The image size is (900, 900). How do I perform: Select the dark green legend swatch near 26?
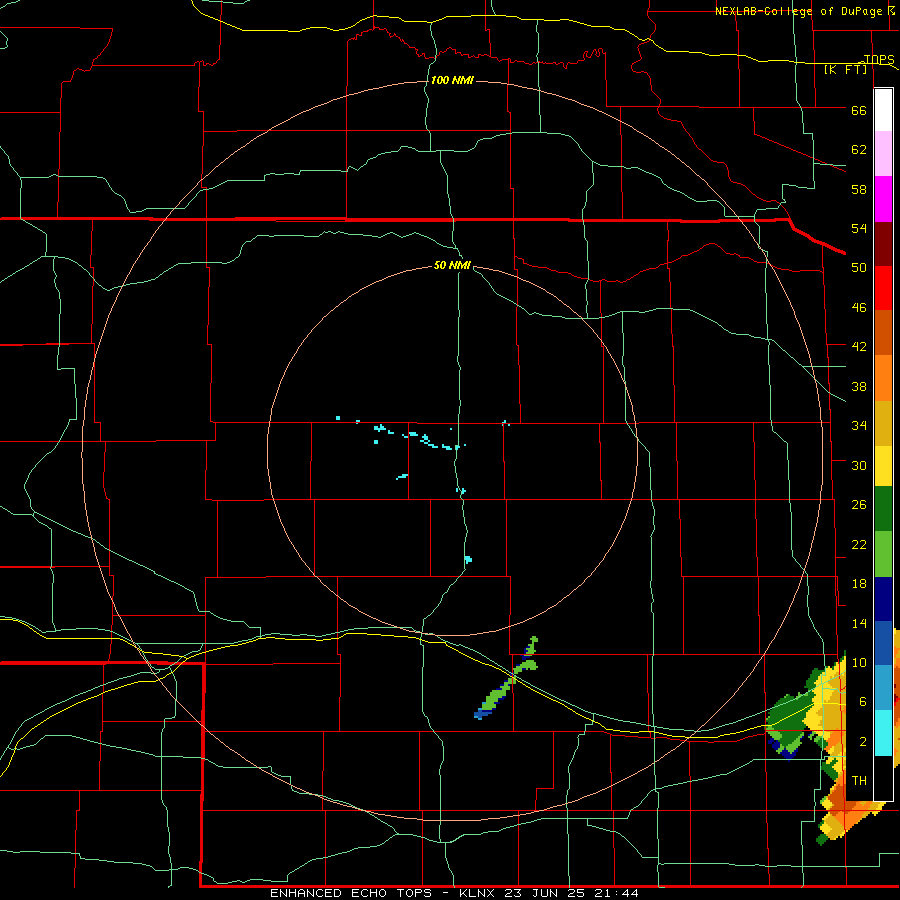883,509
